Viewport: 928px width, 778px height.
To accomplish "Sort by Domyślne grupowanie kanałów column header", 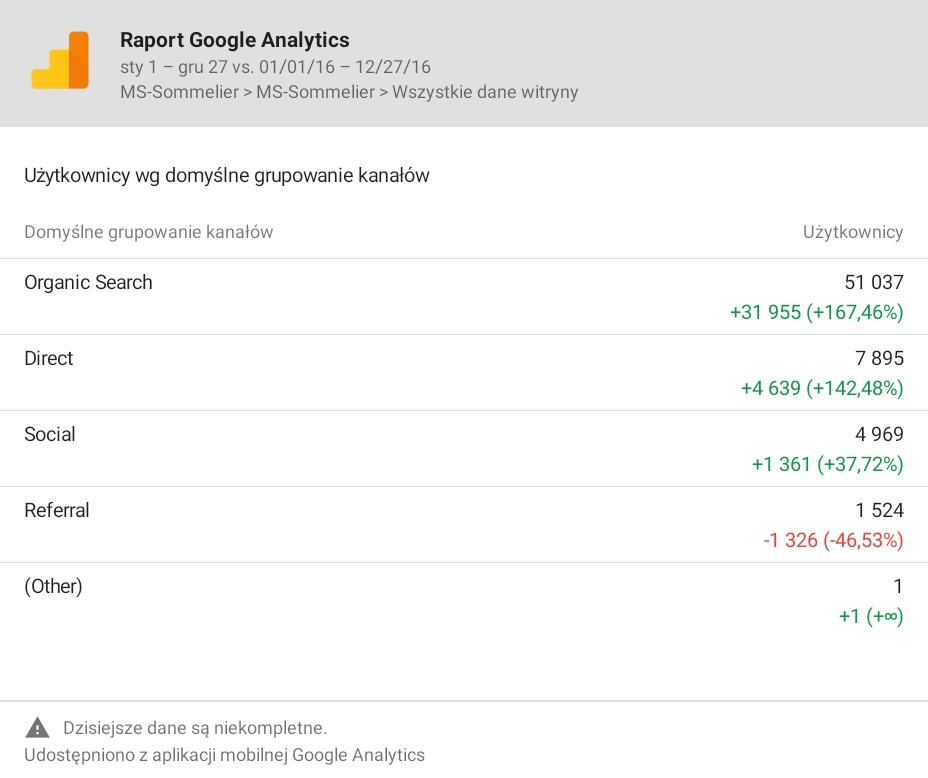I will click(x=148, y=232).
